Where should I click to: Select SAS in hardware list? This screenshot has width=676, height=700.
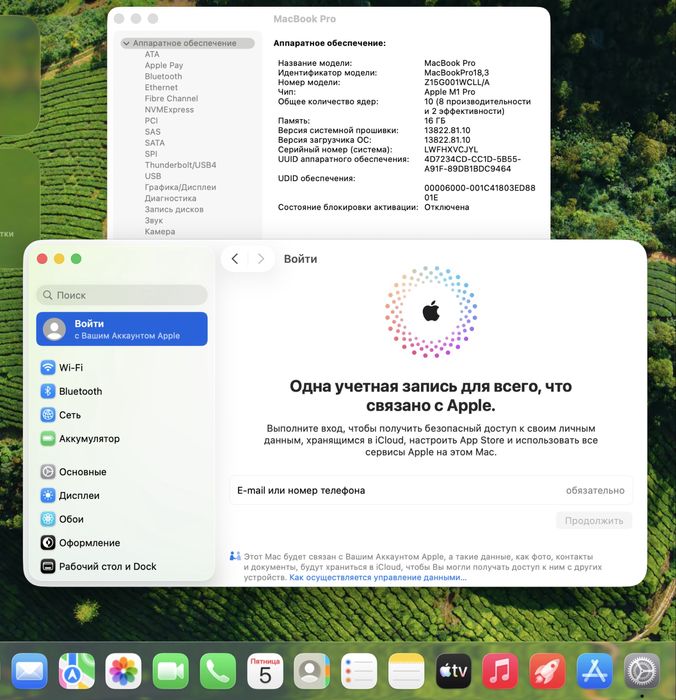point(152,132)
